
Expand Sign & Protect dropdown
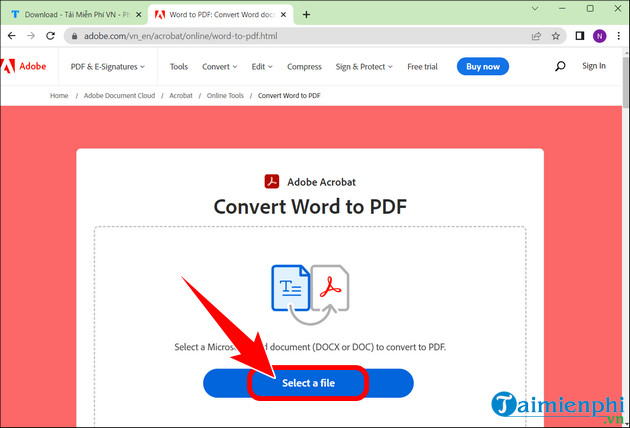tap(364, 67)
